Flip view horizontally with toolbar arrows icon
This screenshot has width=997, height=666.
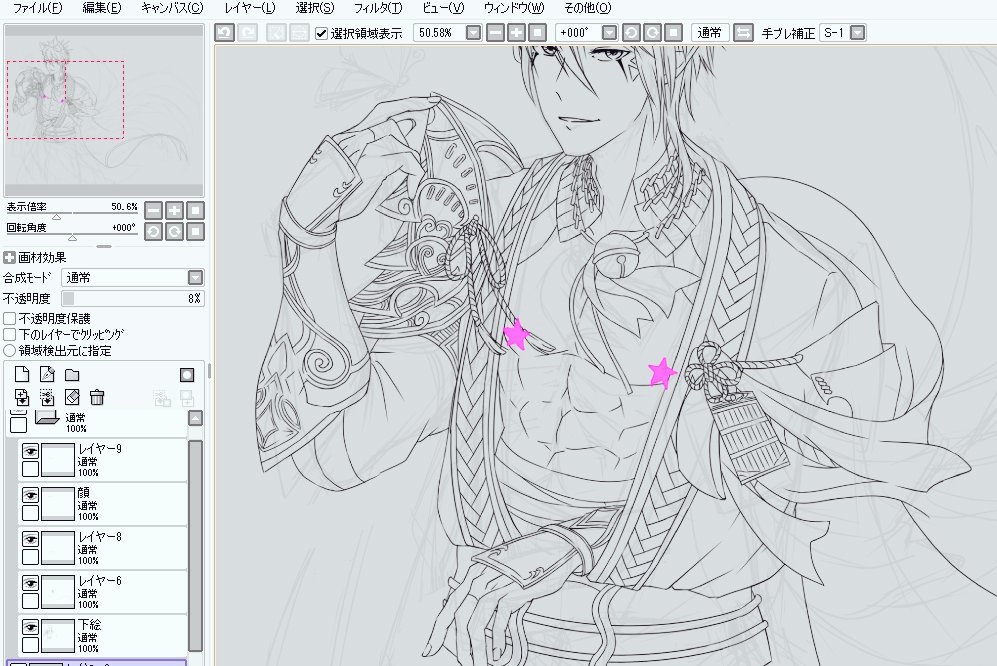[x=743, y=32]
